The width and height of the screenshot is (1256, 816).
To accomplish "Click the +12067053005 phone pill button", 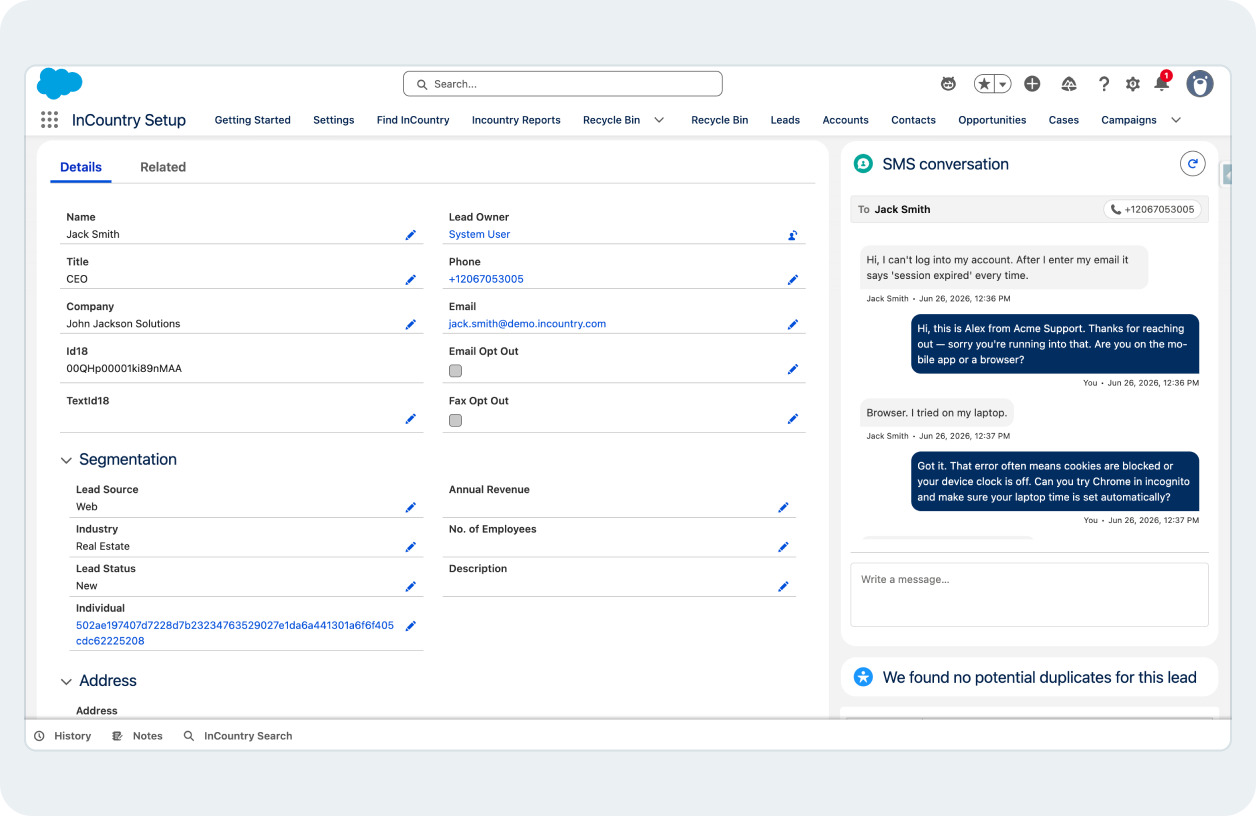I will (x=1152, y=210).
